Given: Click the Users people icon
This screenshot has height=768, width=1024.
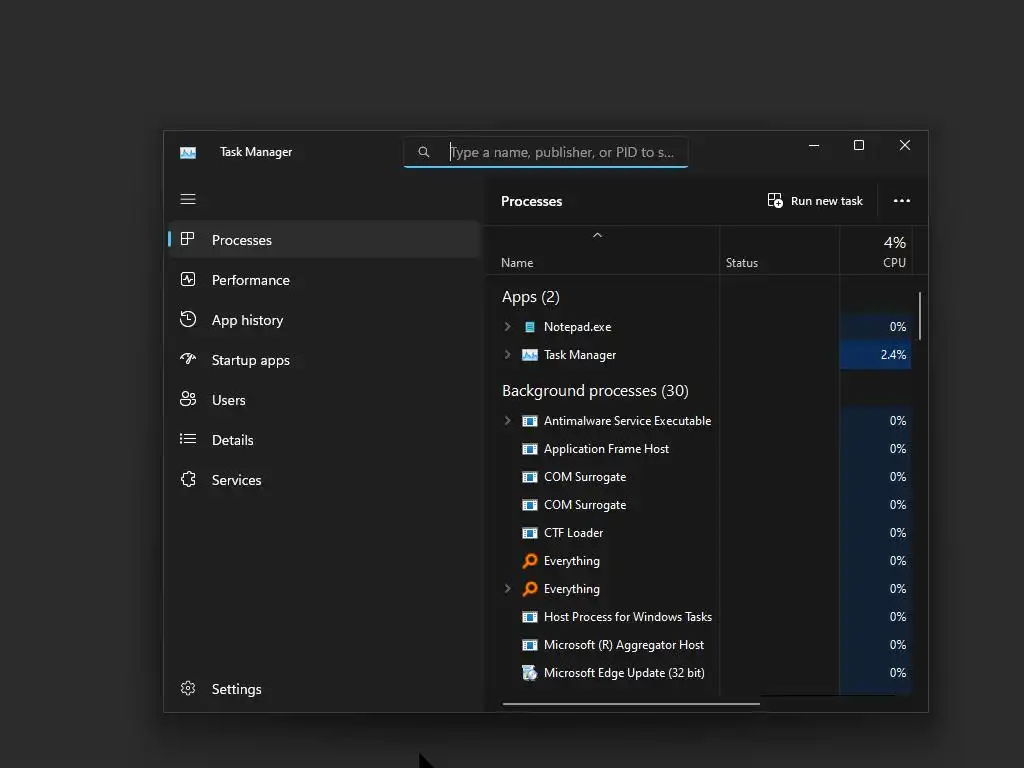Looking at the screenshot, I should click(x=187, y=399).
